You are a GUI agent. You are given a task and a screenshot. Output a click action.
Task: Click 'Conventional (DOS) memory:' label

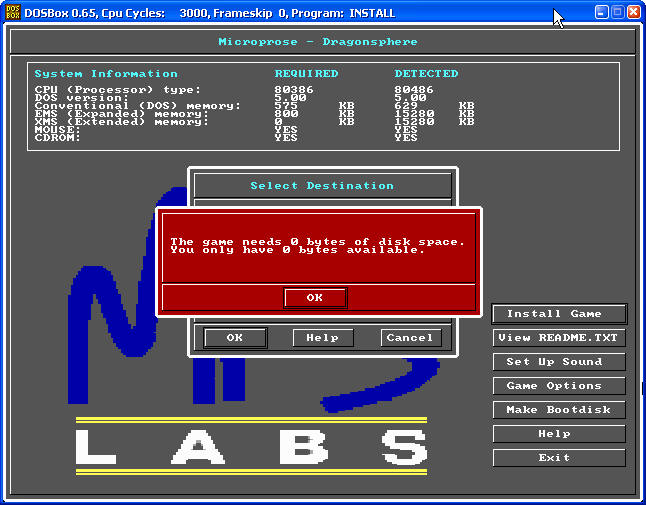(138, 105)
